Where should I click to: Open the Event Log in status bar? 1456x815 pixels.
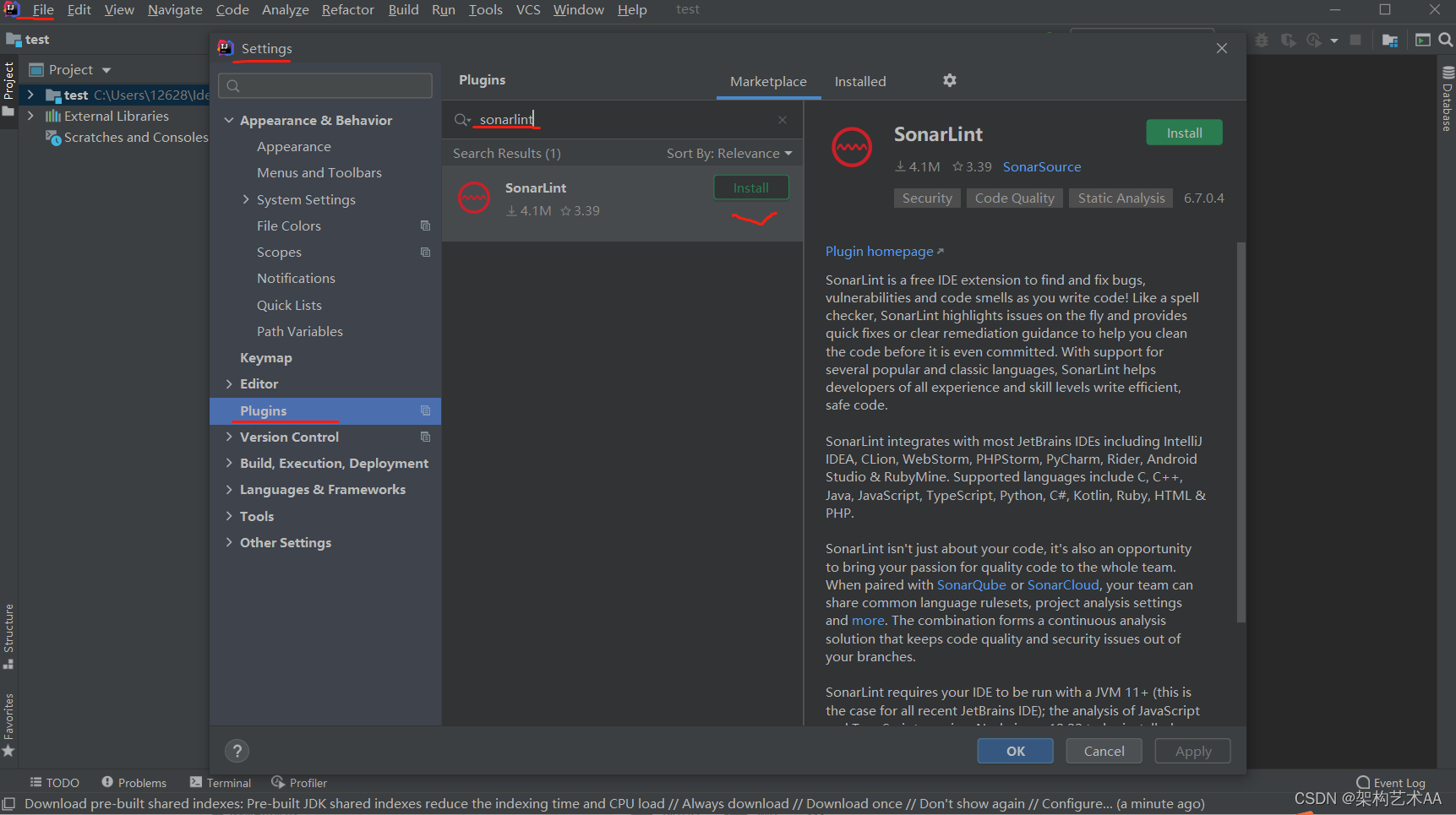click(1391, 783)
